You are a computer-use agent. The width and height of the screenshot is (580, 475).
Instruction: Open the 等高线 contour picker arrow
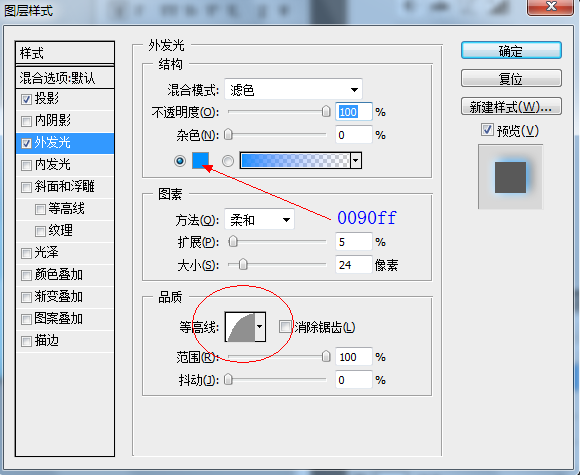tap(260, 327)
